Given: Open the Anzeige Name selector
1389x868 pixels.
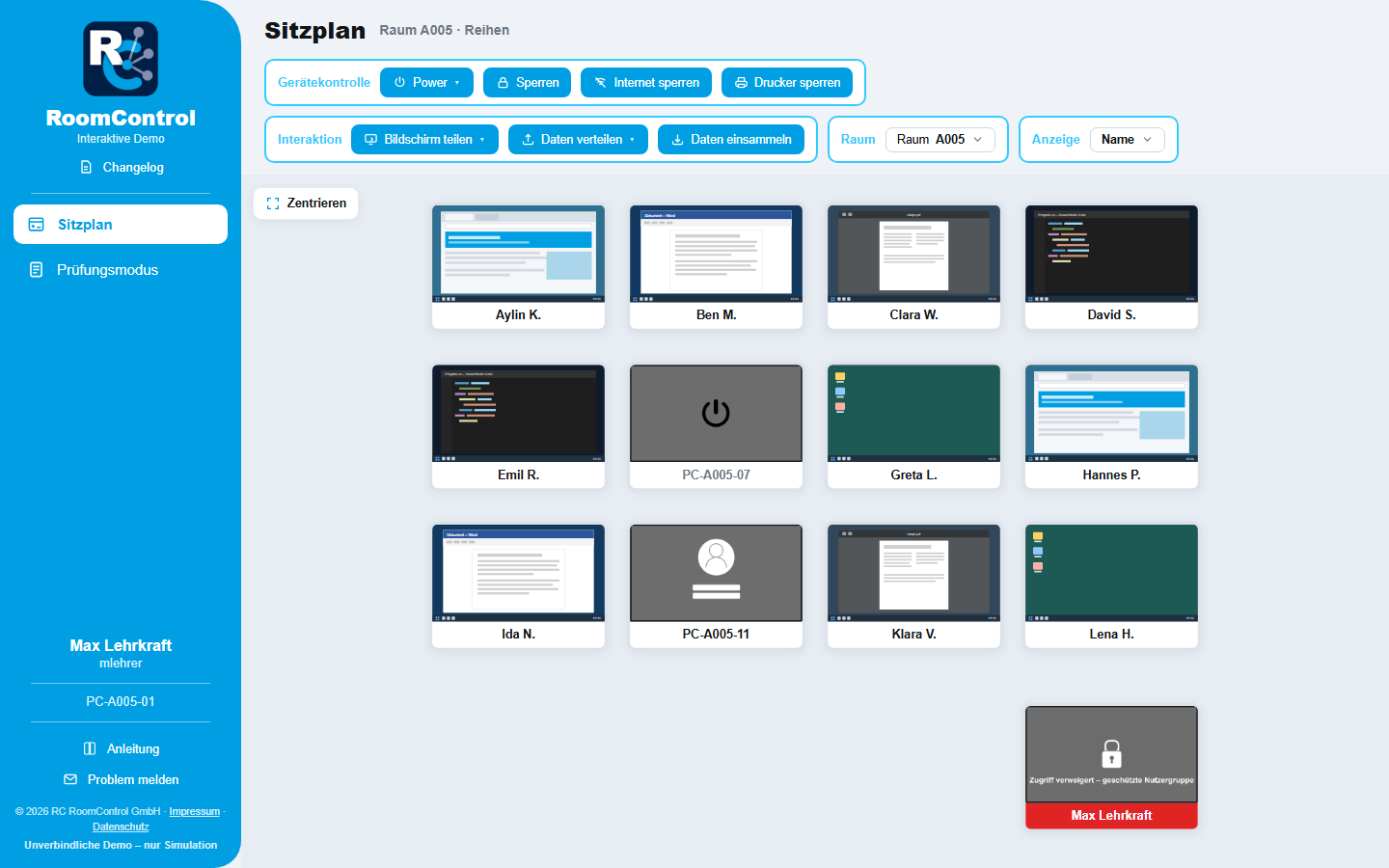Looking at the screenshot, I should [1127, 140].
